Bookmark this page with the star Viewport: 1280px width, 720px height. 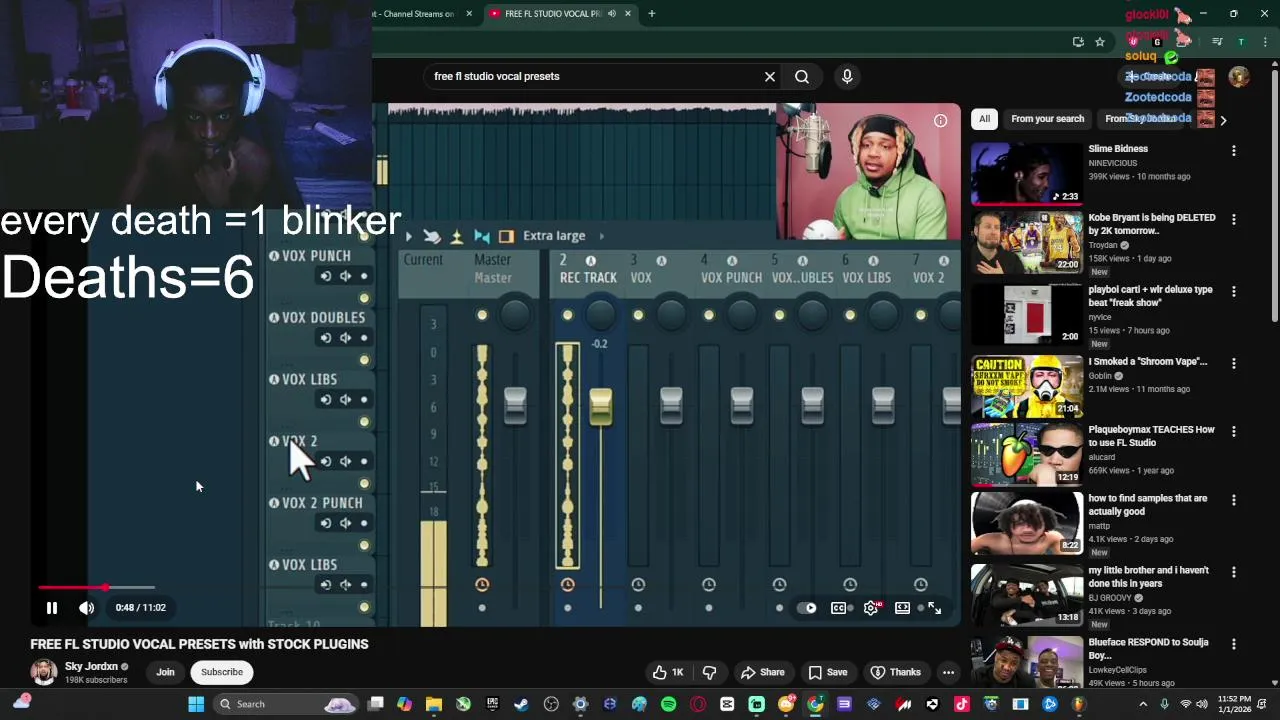(x=1100, y=42)
